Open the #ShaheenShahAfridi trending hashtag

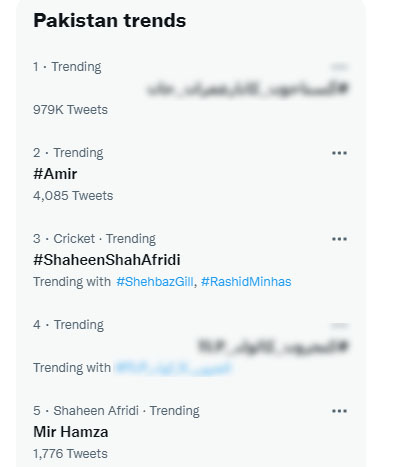(x=107, y=260)
